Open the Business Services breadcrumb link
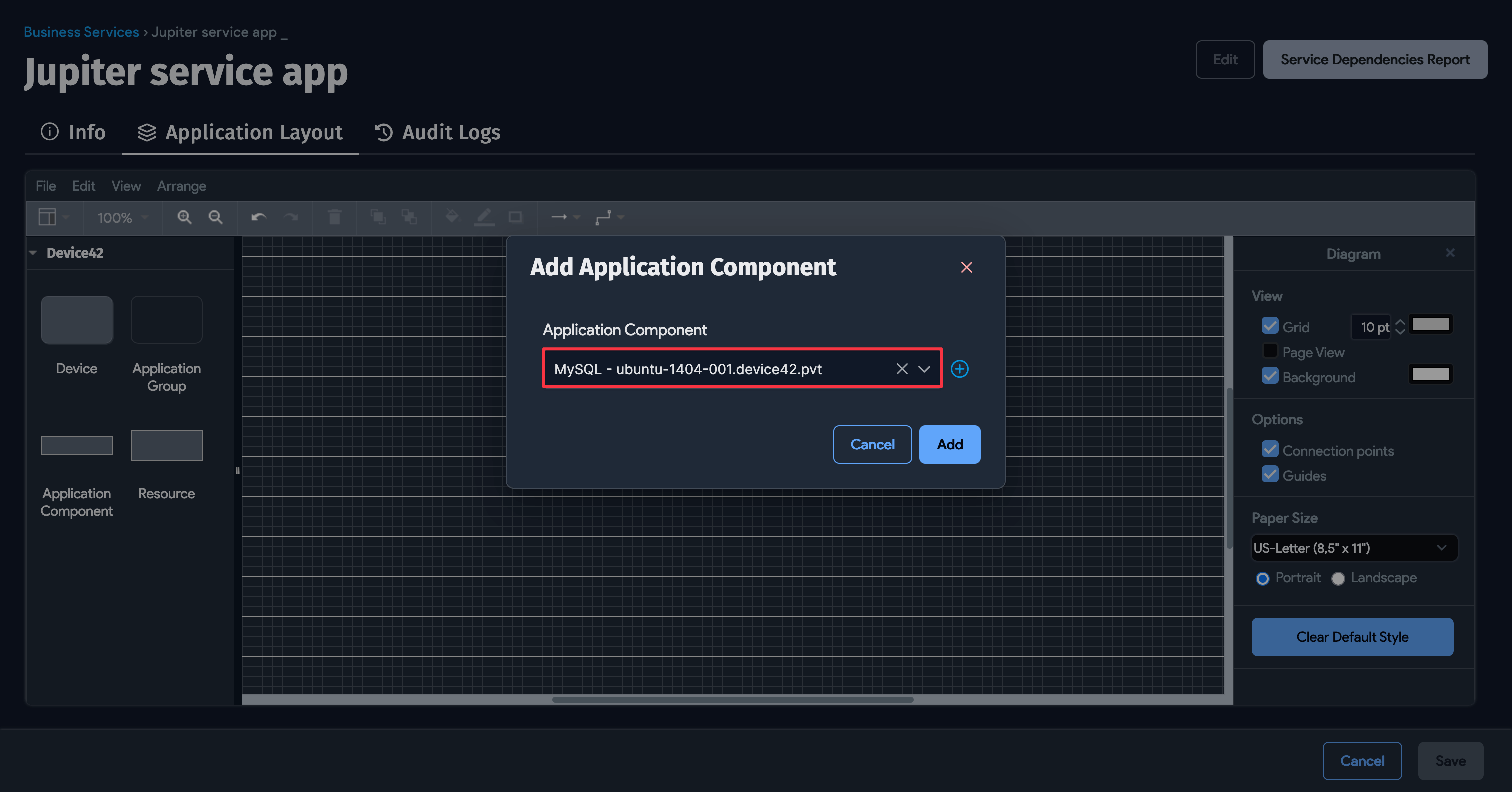 pyautogui.click(x=81, y=32)
